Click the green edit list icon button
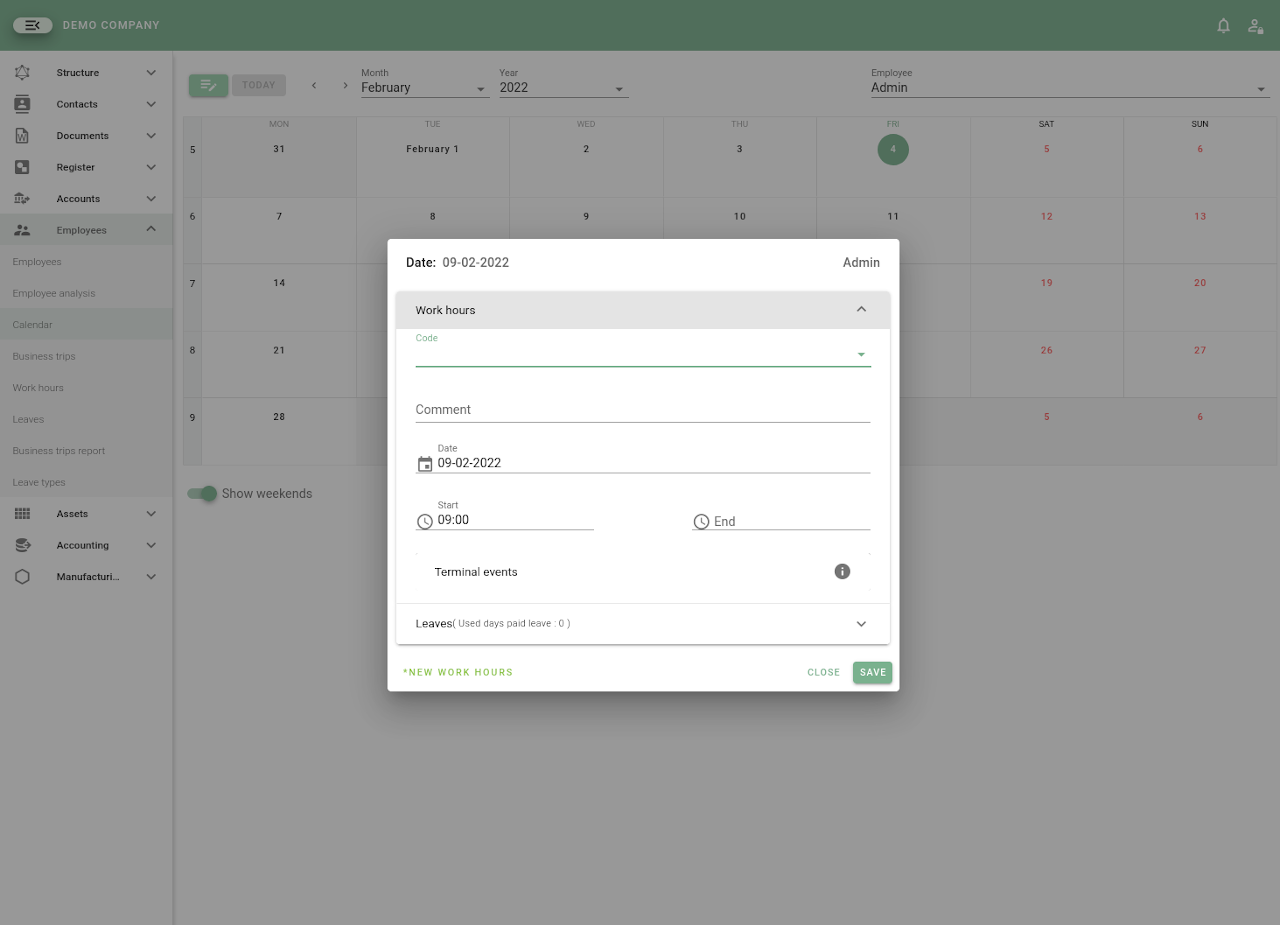This screenshot has height=925, width=1280. [x=208, y=85]
